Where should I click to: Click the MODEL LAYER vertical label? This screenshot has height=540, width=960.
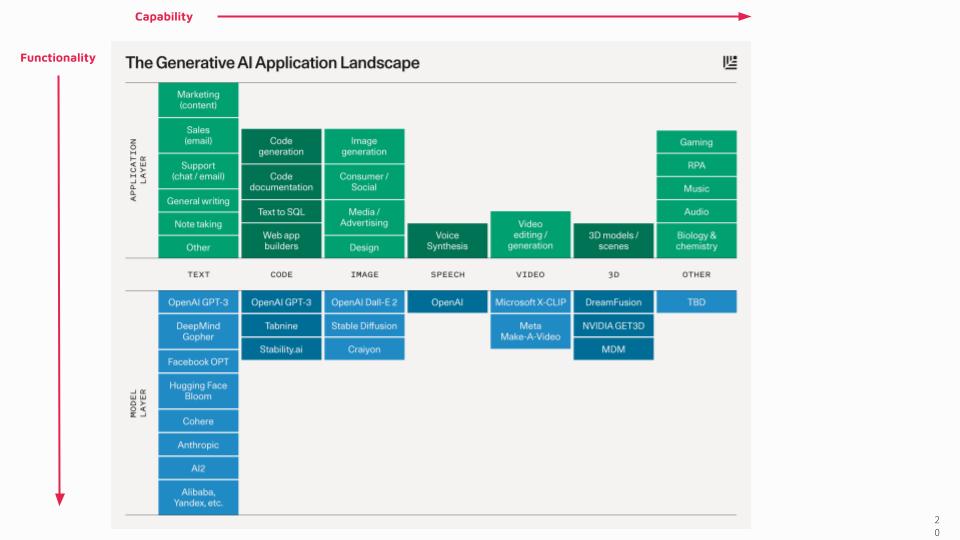138,403
